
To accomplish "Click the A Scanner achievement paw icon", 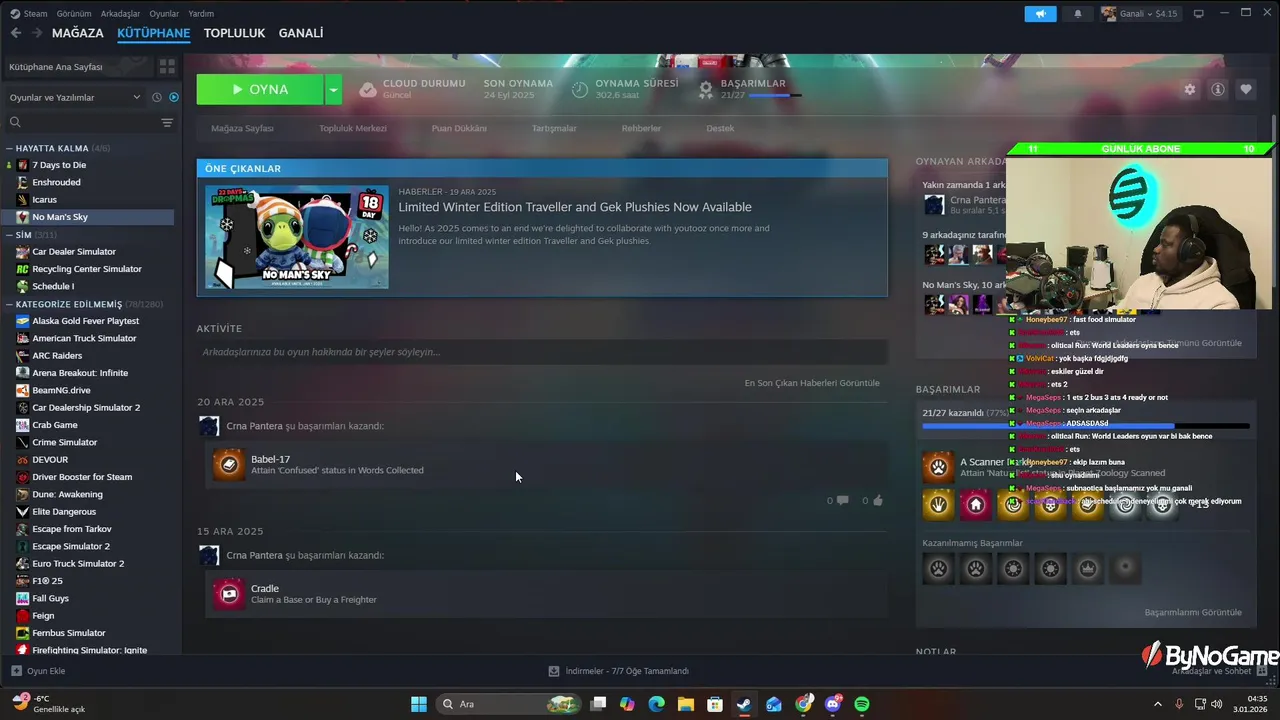I will (938, 466).
